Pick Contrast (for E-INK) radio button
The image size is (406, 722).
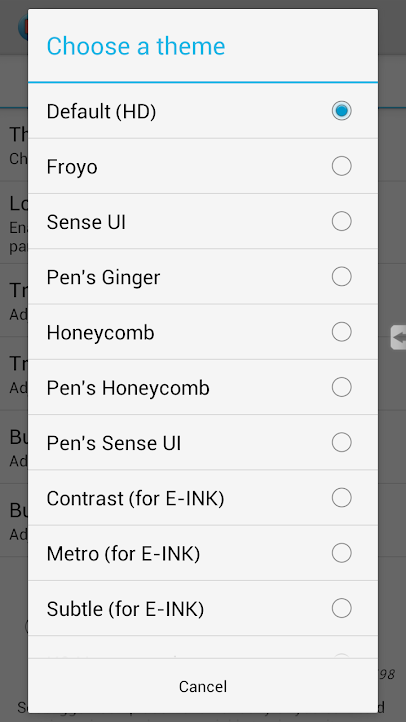[342, 498]
